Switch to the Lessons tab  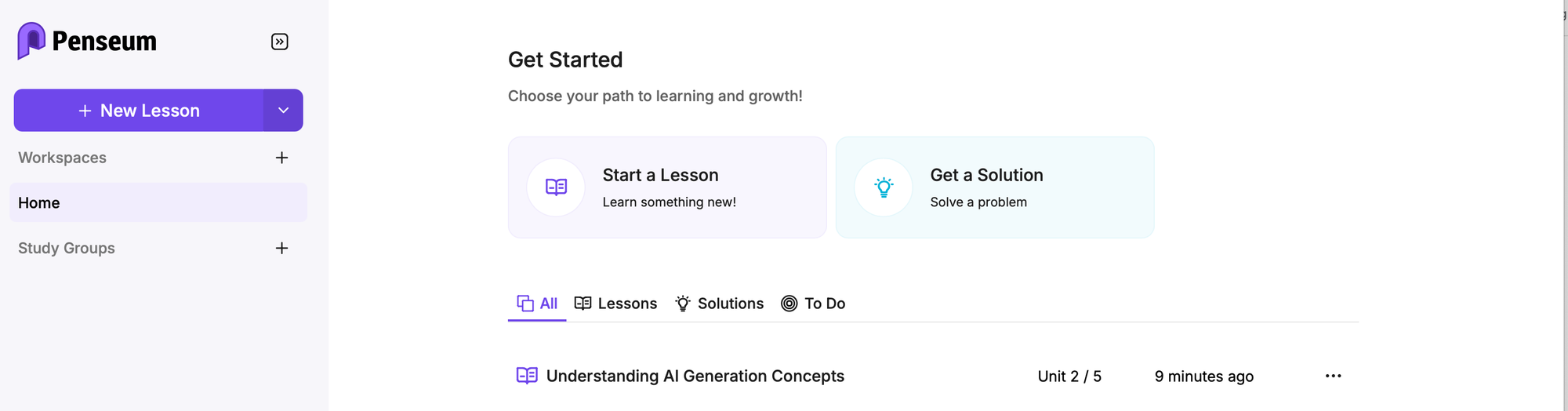point(615,304)
